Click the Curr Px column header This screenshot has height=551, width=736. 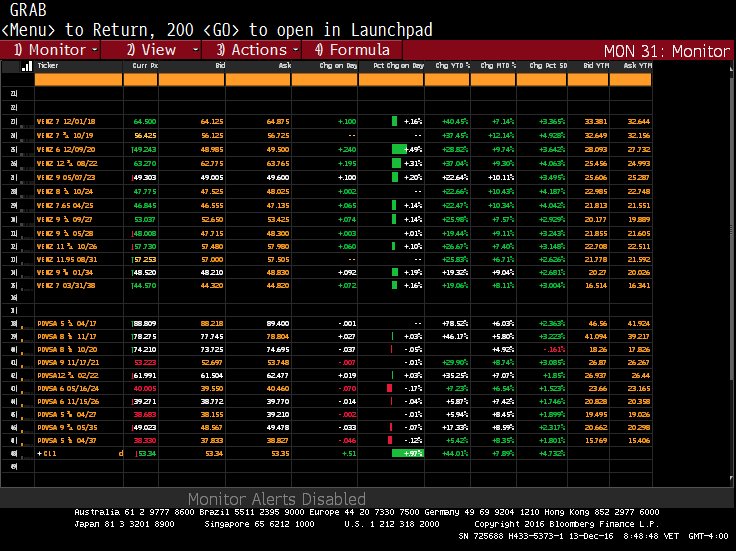(145, 66)
